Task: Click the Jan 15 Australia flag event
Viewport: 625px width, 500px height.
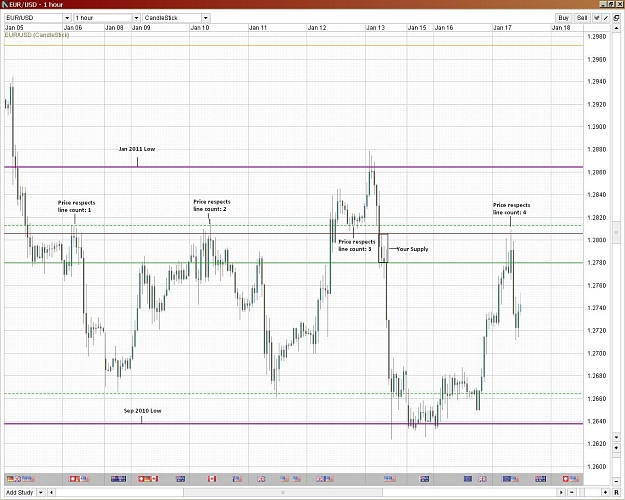Action: coord(425,478)
